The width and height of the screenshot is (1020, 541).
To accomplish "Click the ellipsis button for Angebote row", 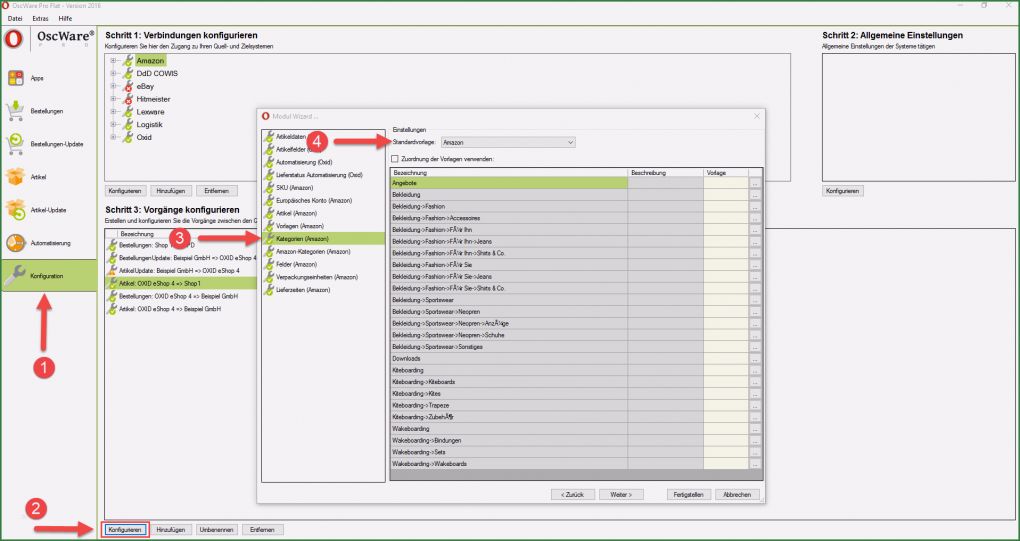I will point(755,184).
